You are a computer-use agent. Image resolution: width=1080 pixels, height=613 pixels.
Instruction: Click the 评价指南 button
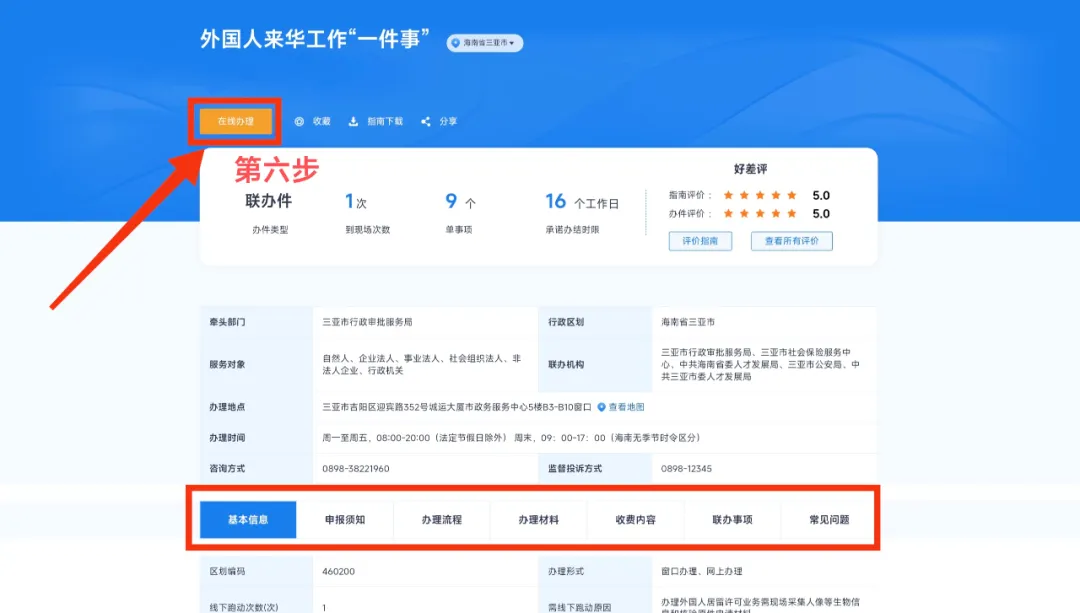pyautogui.click(x=700, y=241)
